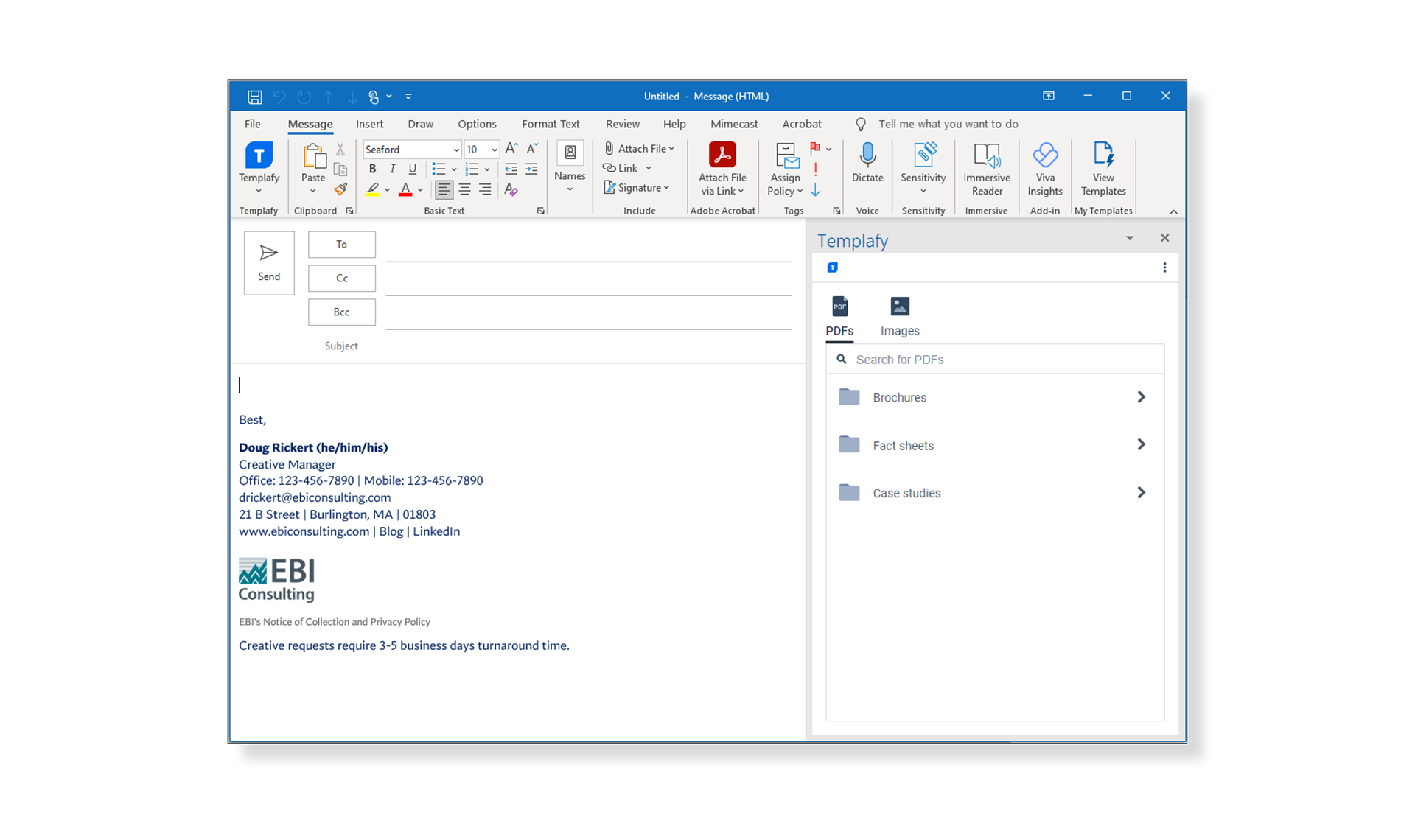Click the Save icon in title bar
The width and height of the screenshot is (1415, 840).
pos(255,97)
